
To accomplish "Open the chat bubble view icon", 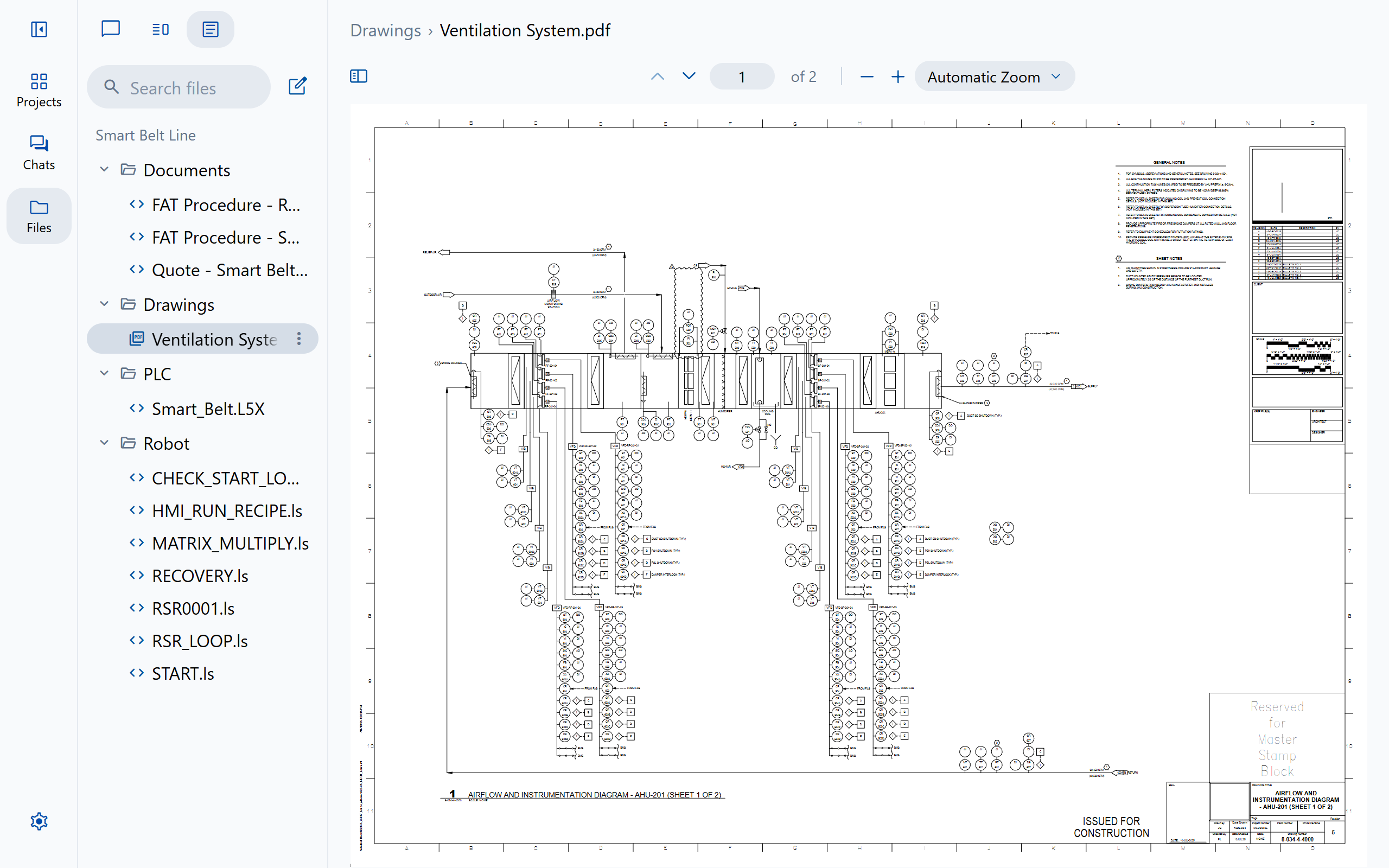I will [110, 29].
